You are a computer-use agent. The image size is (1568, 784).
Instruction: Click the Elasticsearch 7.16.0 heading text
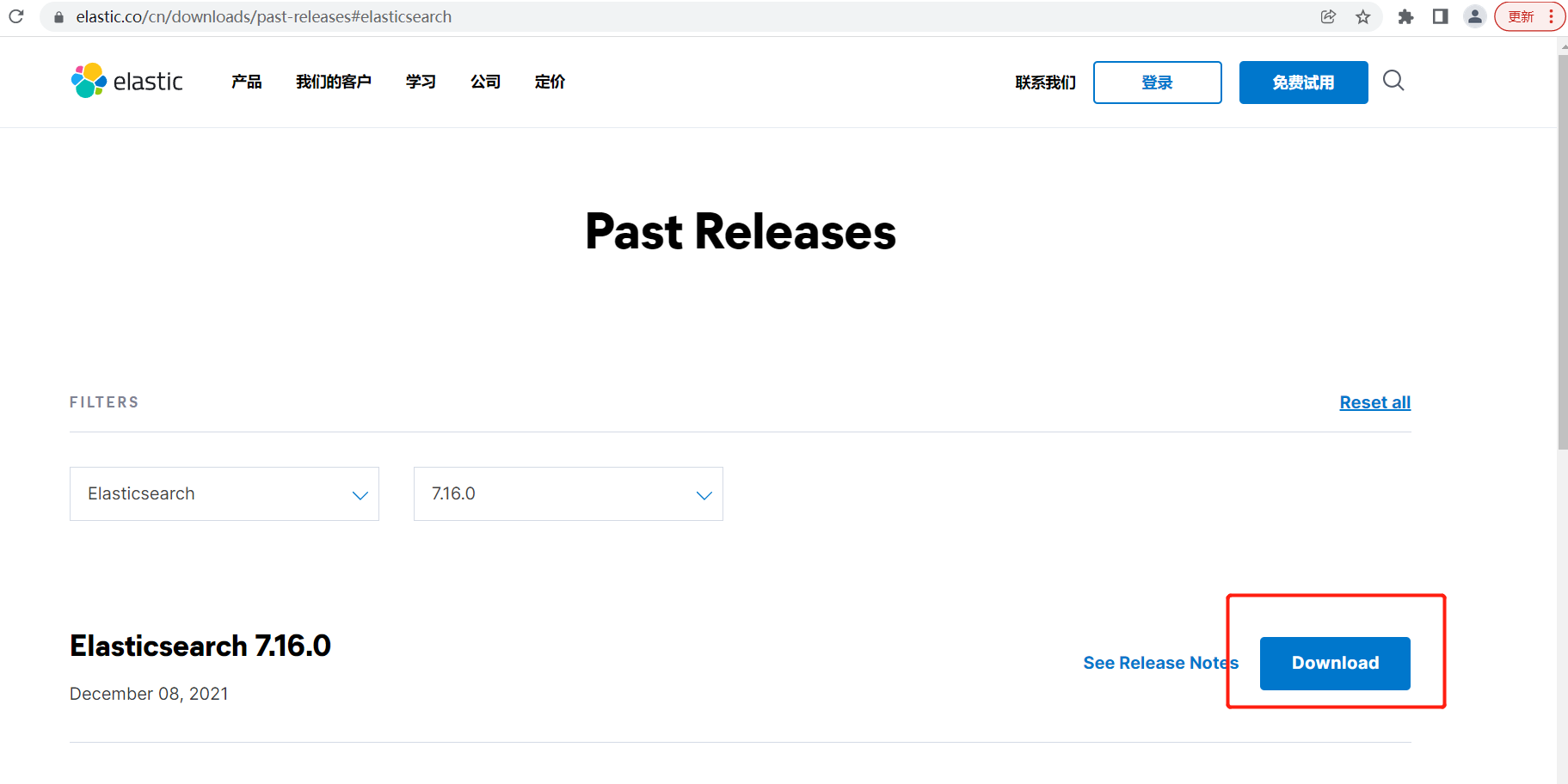coord(200,646)
